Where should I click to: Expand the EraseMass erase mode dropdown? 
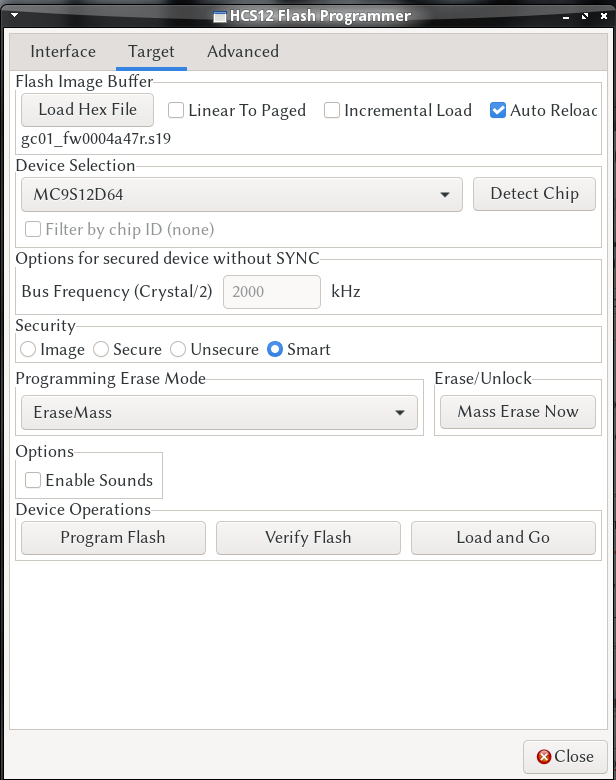(x=218, y=412)
